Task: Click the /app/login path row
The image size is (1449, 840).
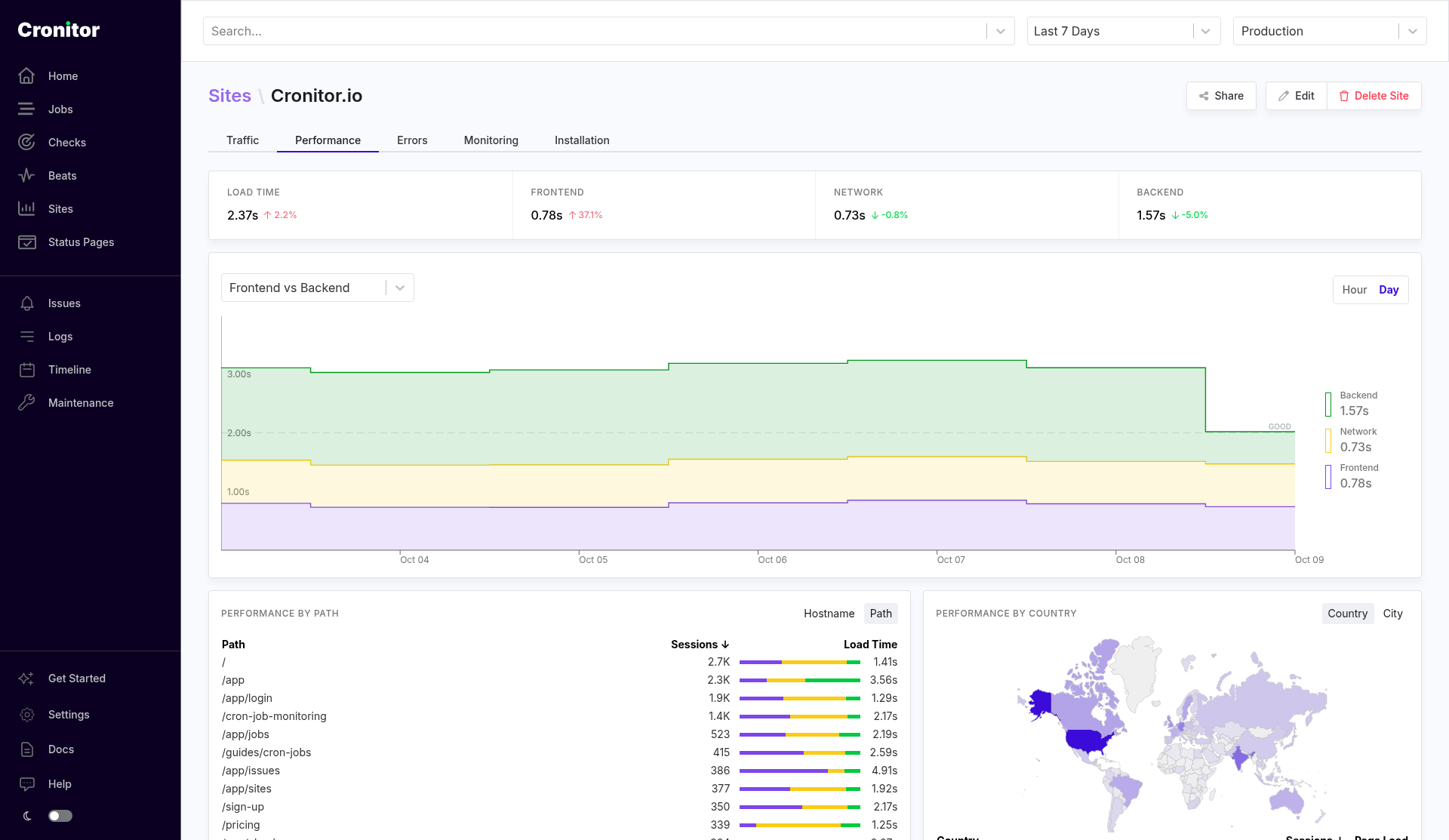Action: click(559, 698)
